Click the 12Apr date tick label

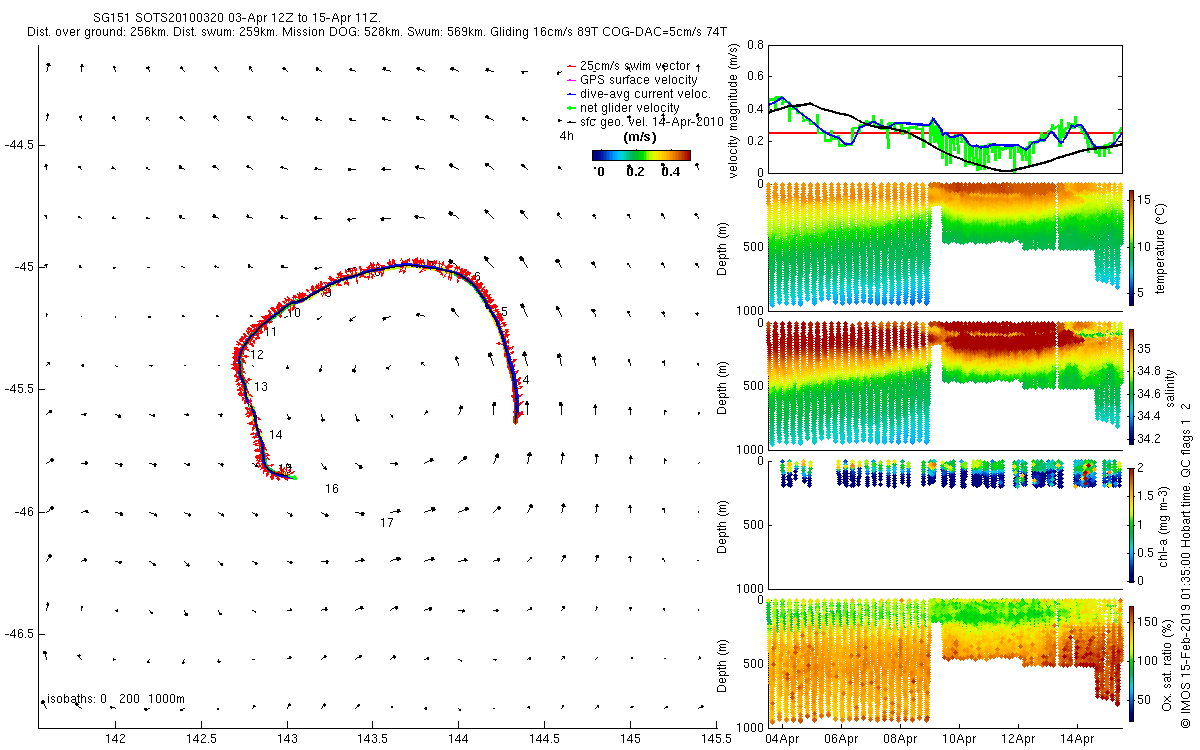[1018, 738]
